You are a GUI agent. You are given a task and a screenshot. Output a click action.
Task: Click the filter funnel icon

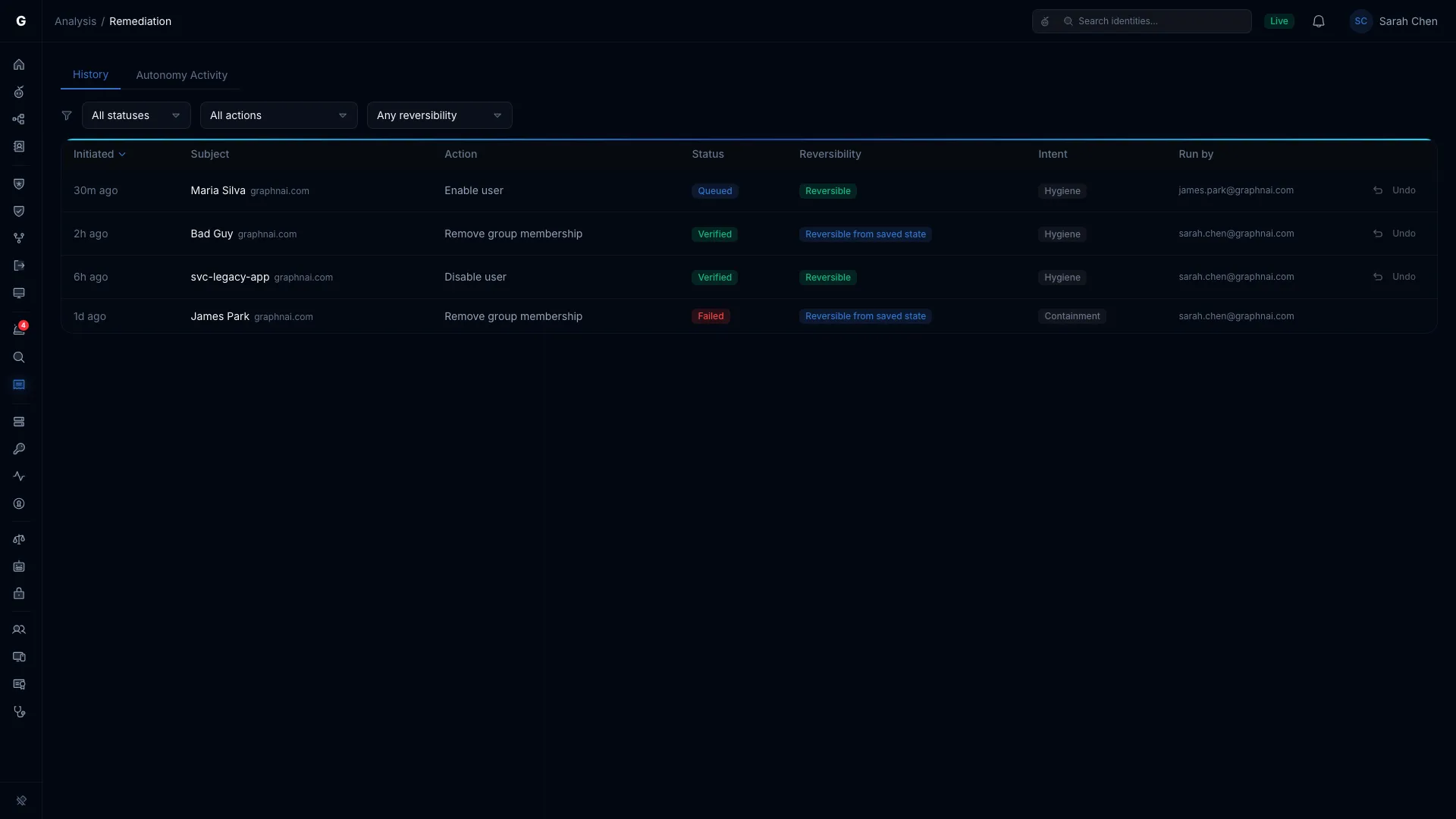click(x=67, y=115)
